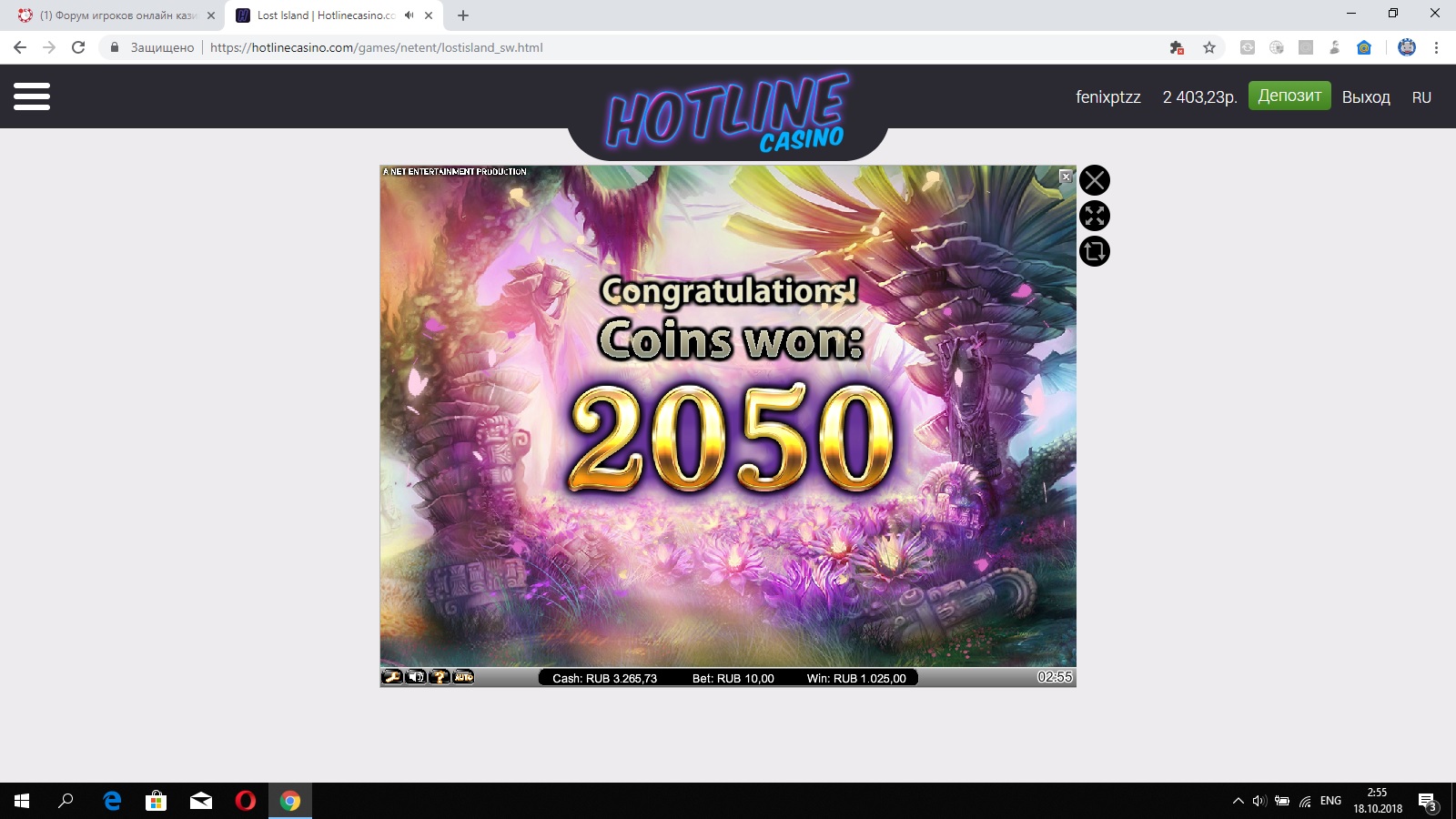
Task: Click the Bet: RUB 10,00 readout
Action: [733, 678]
